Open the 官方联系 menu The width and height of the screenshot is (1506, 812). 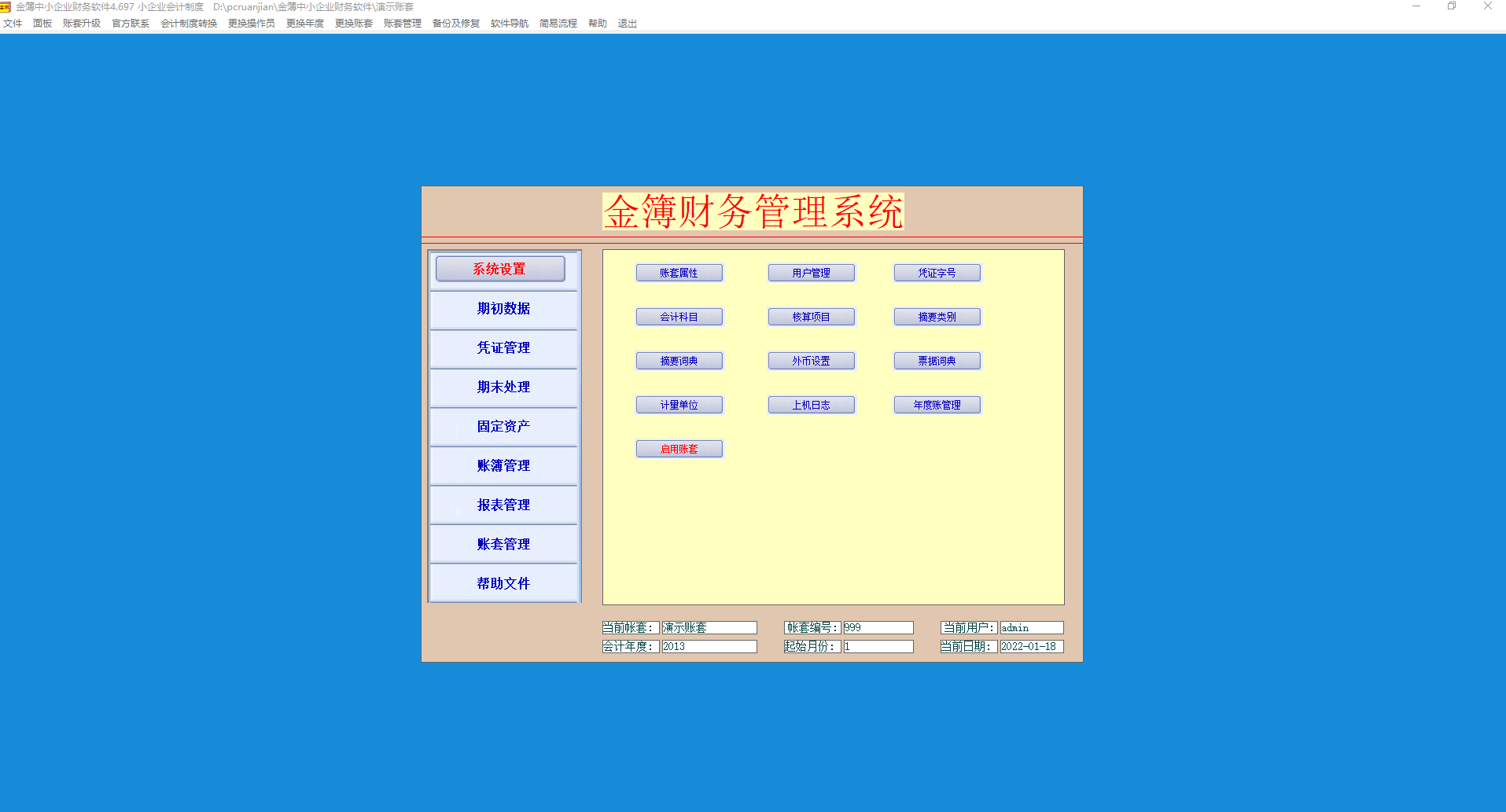131,24
